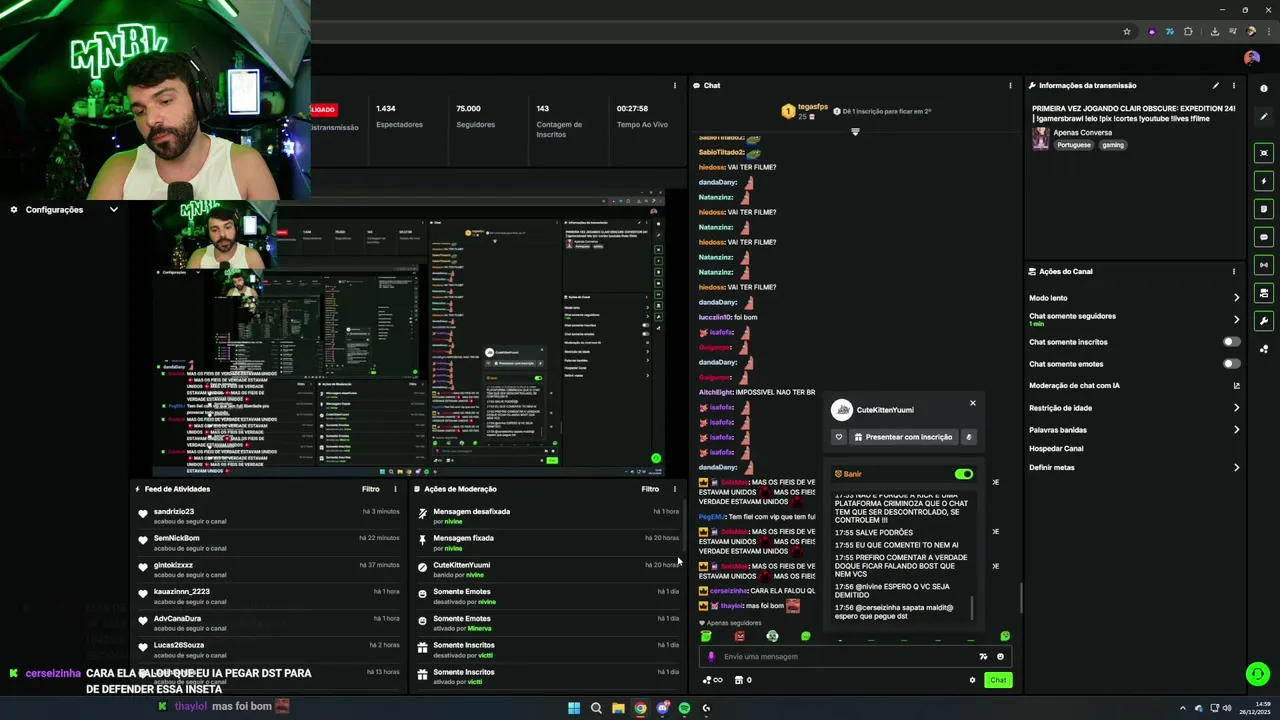Click the user message history scrollbar
The width and height of the screenshot is (1280, 720).
pos(973,607)
